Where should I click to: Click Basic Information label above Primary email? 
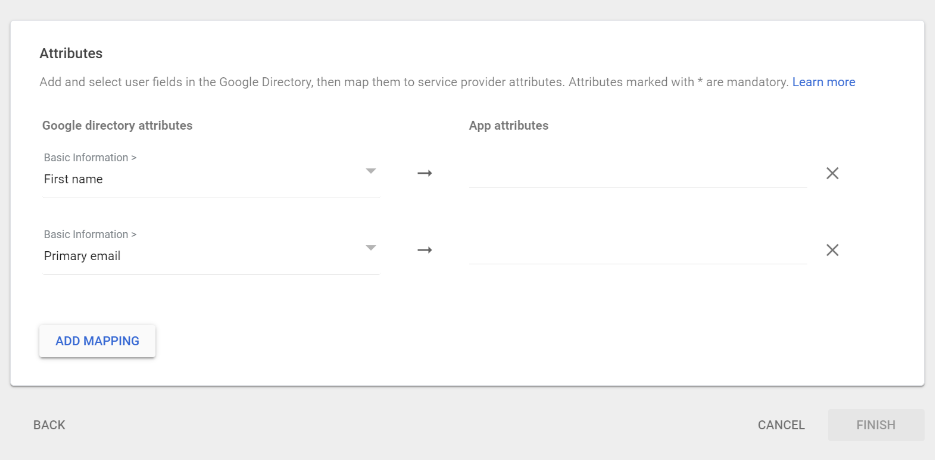[x=90, y=234]
